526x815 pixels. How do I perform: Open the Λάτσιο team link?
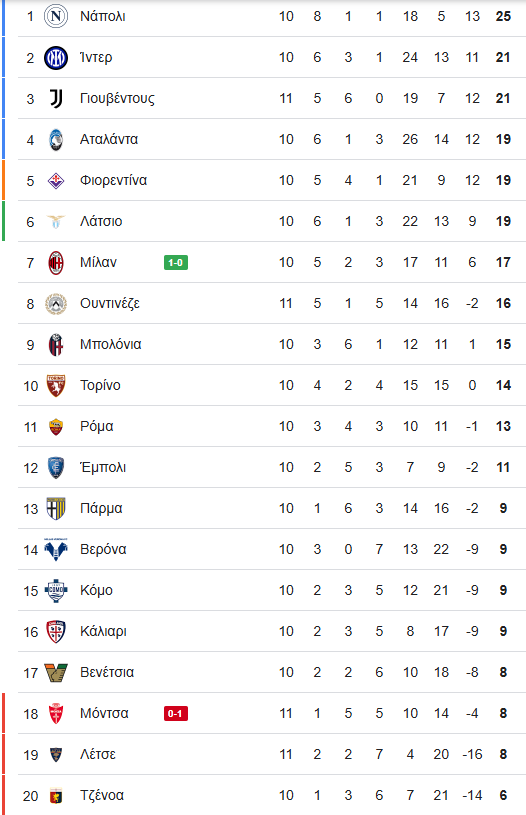point(101,221)
